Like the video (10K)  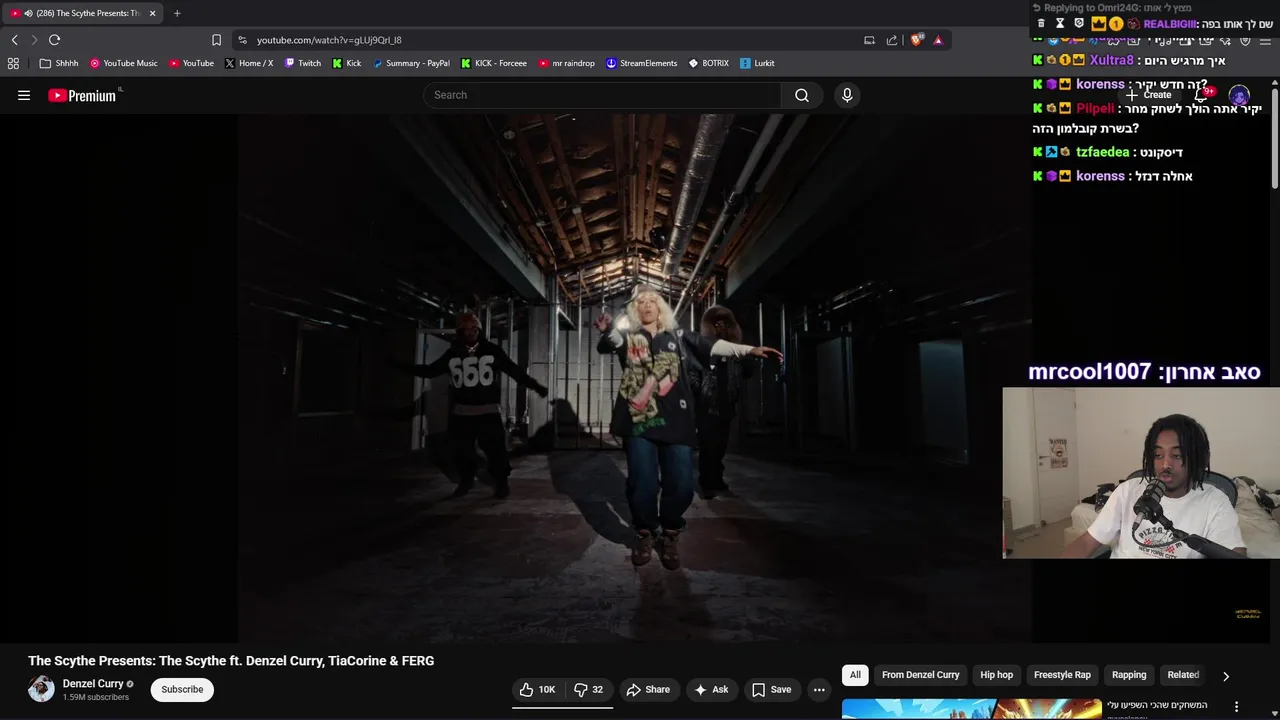[537, 689]
